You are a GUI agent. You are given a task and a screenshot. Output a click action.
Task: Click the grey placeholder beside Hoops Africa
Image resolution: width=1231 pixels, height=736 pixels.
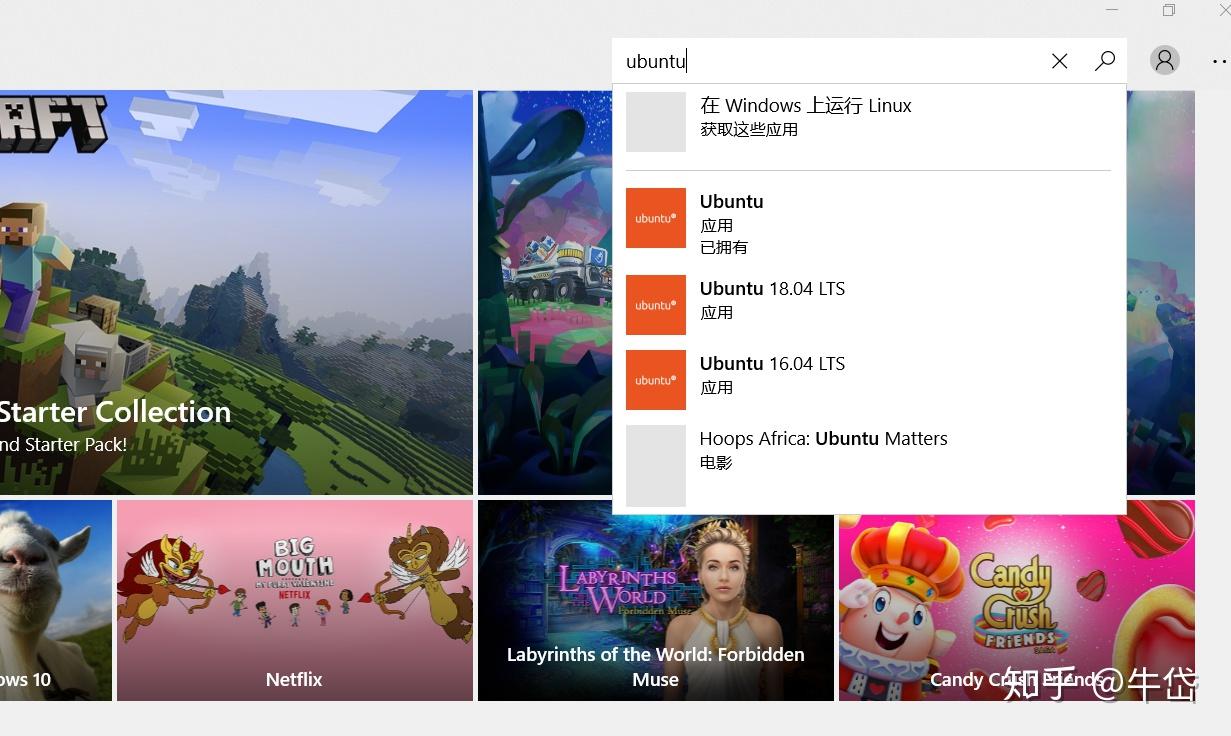[656, 466]
